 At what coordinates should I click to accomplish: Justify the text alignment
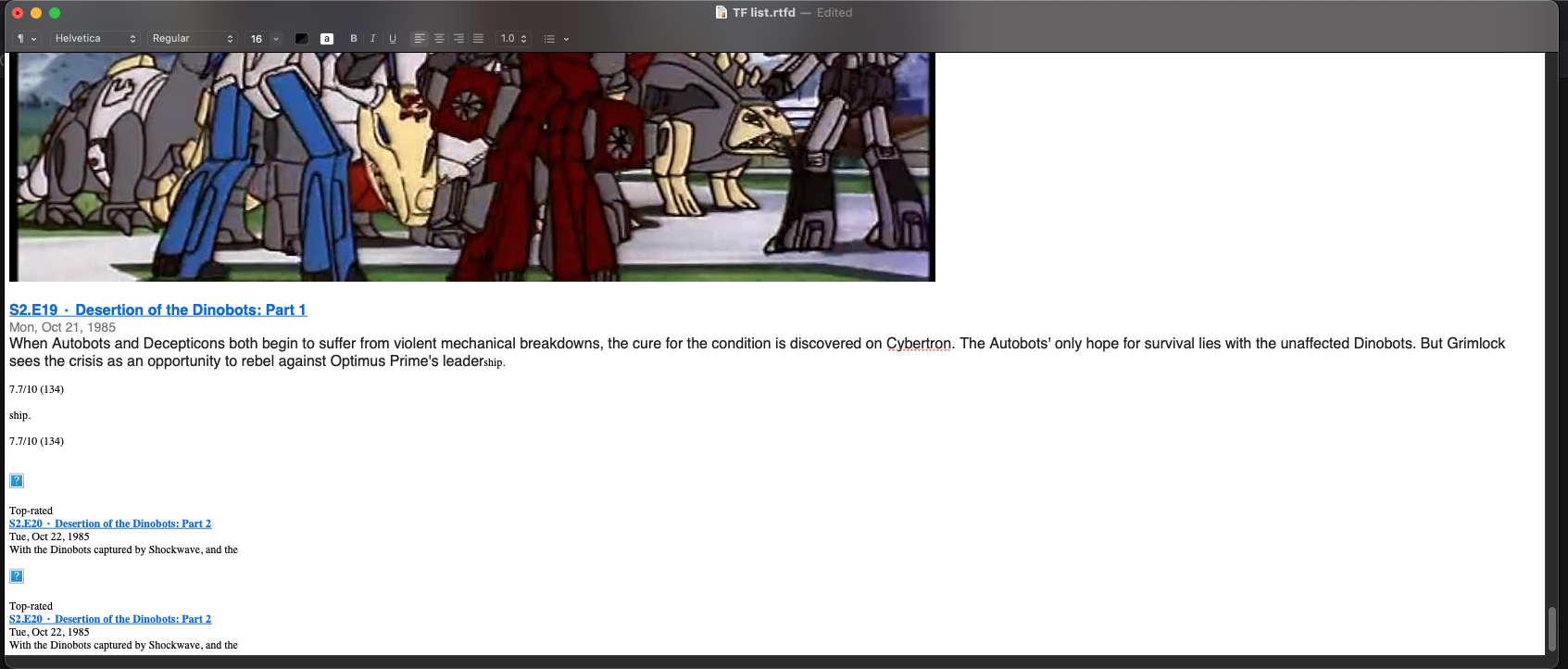[x=478, y=39]
